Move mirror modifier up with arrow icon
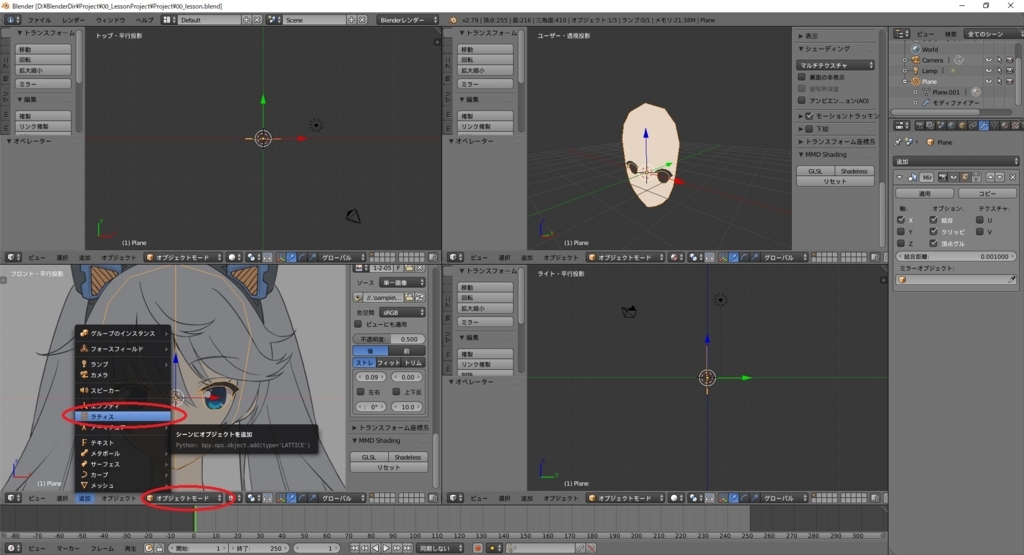 tap(990, 177)
